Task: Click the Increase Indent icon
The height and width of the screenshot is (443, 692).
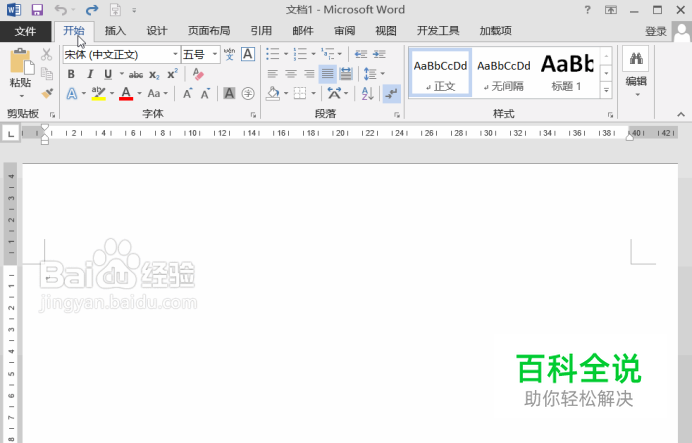Action: tap(380, 54)
